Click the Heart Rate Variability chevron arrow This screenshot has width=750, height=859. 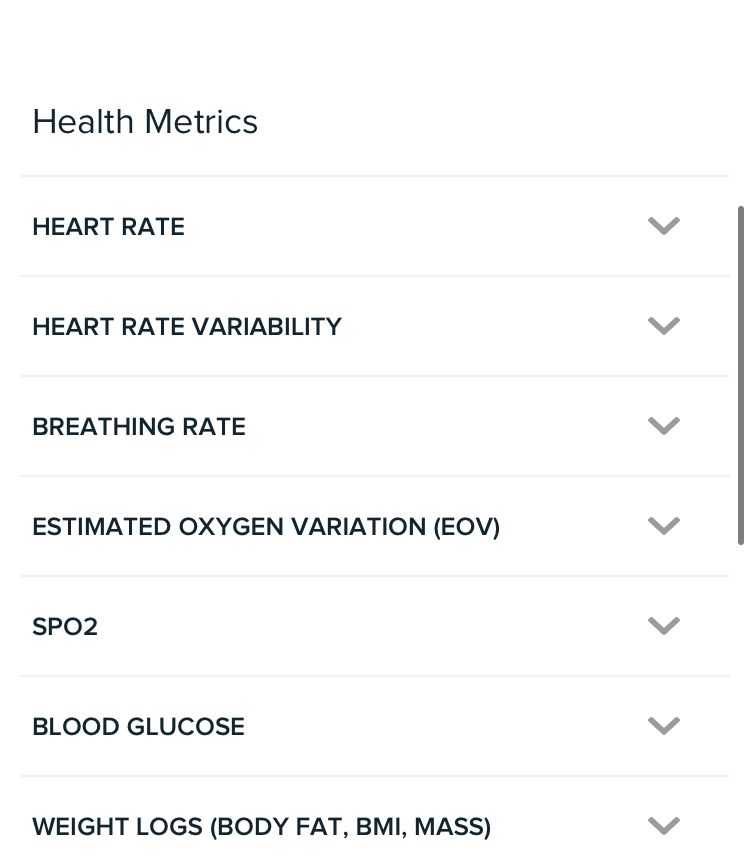tap(664, 326)
